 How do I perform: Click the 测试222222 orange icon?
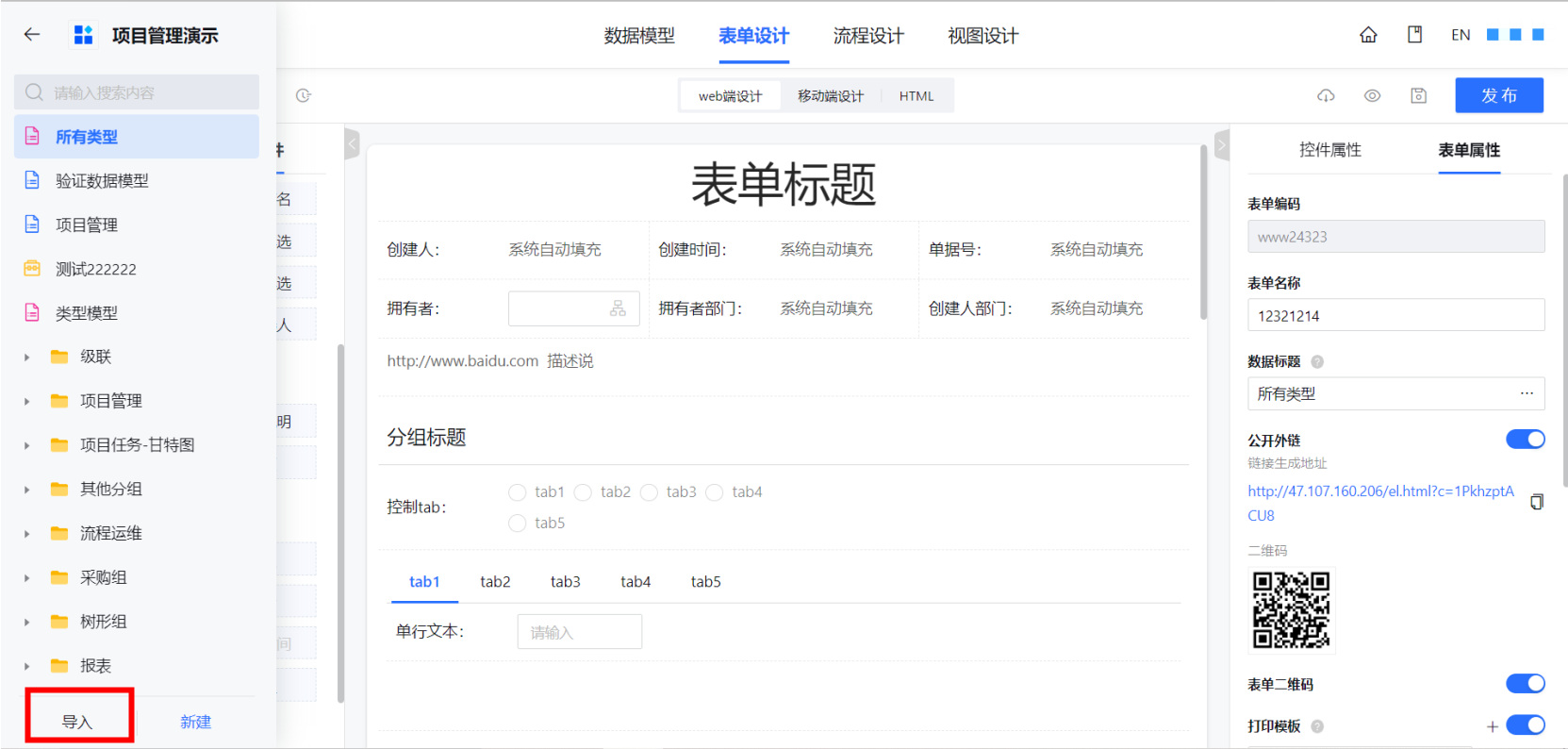[x=32, y=269]
